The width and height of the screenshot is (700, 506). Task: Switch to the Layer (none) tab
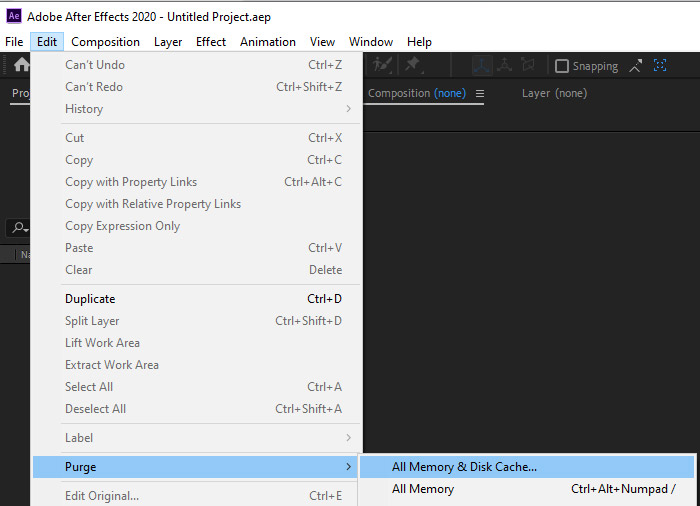554,93
